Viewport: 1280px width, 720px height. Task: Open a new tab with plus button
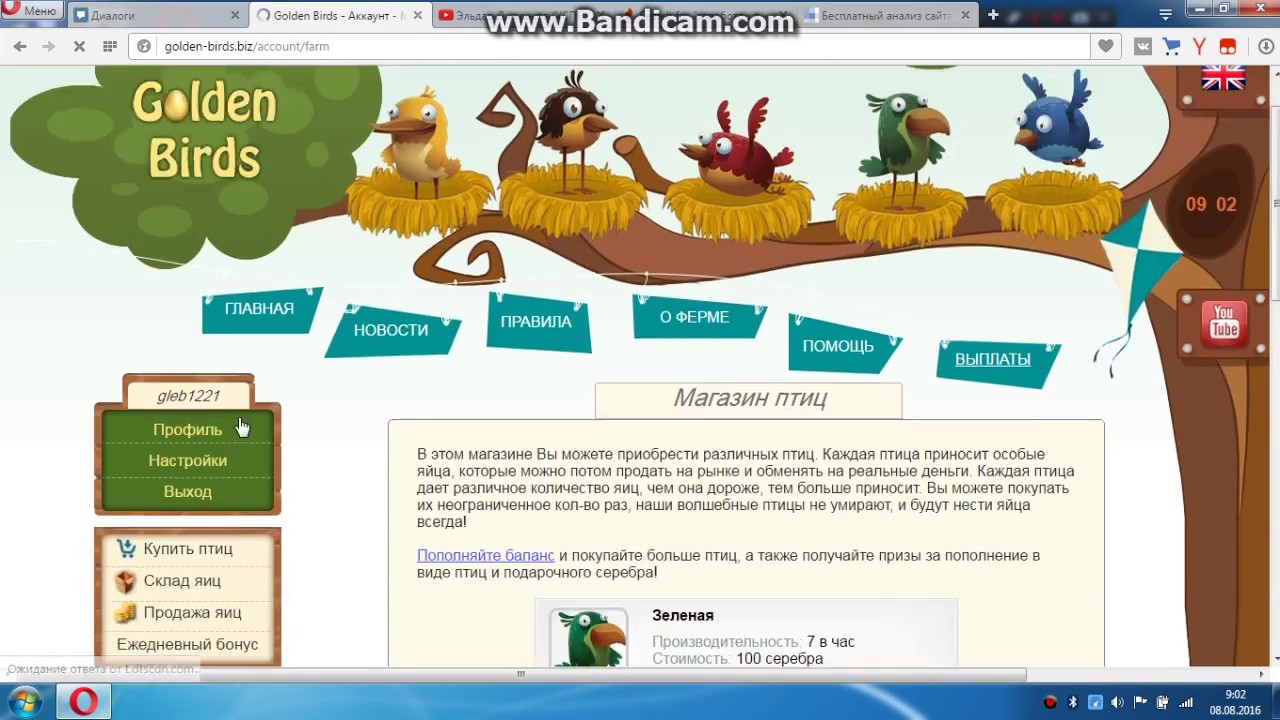(x=993, y=15)
